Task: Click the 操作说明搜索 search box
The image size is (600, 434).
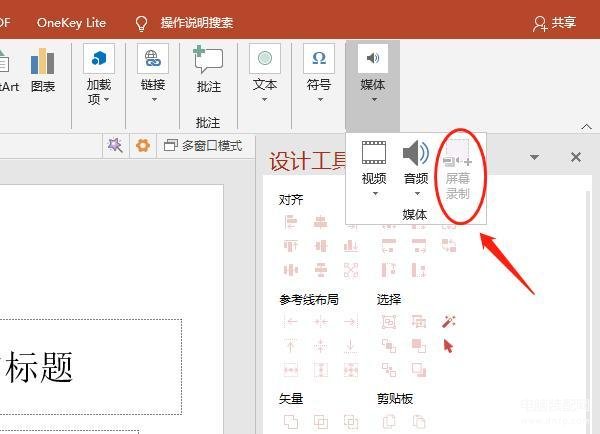Action: (197, 23)
